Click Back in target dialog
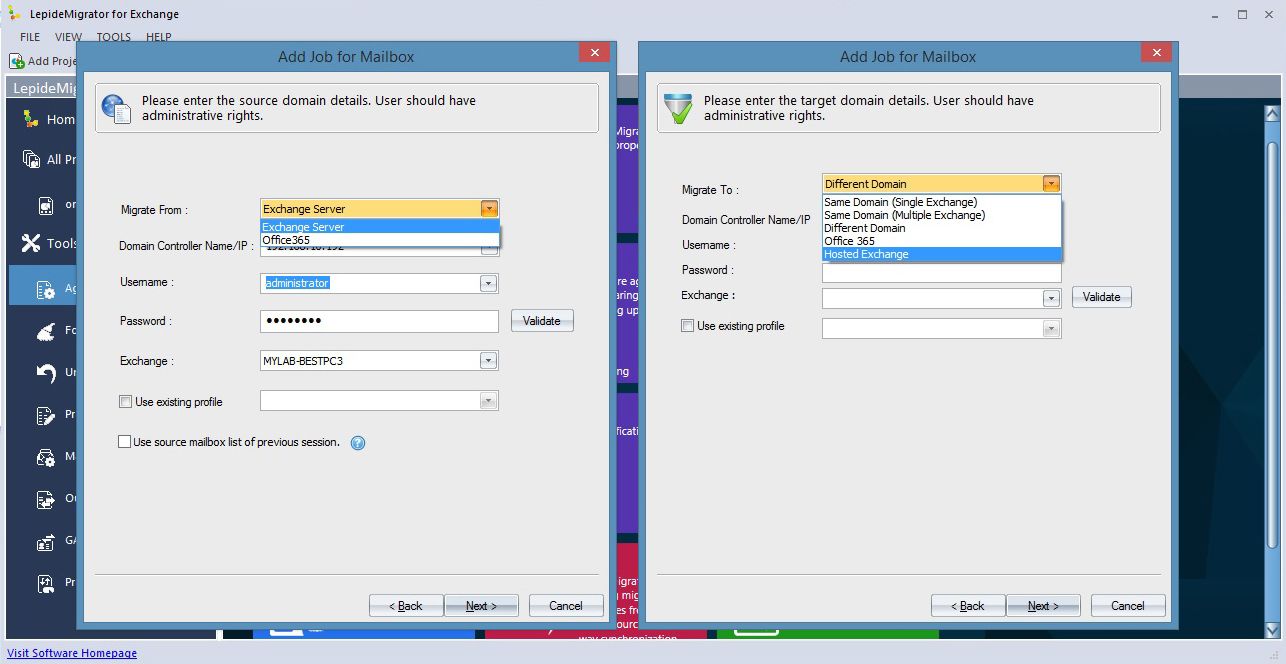This screenshot has height=664, width=1286. [x=968, y=606]
